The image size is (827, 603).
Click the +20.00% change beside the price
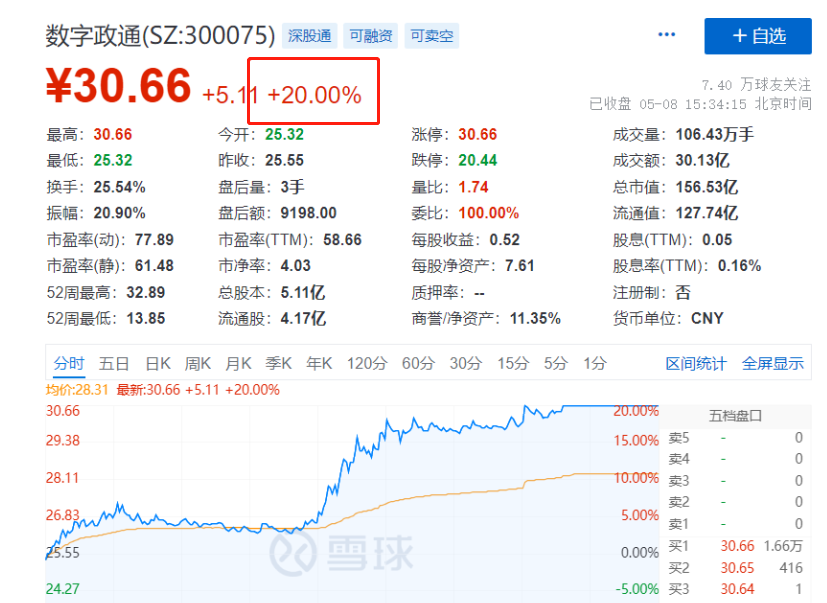pos(314,95)
